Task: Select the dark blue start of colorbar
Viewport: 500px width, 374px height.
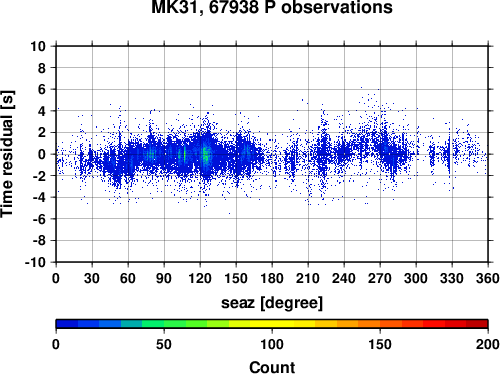Action: click(67, 324)
